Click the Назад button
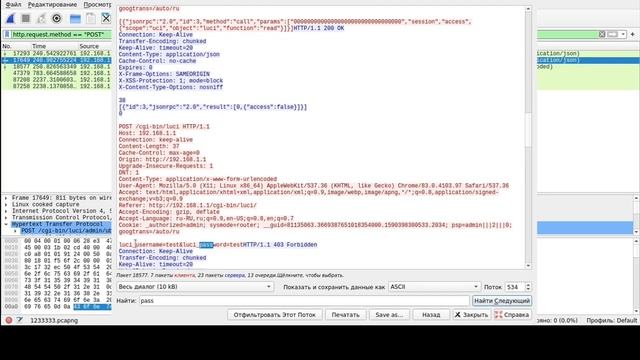Image resolution: width=640 pixels, height=360 pixels. (431, 315)
